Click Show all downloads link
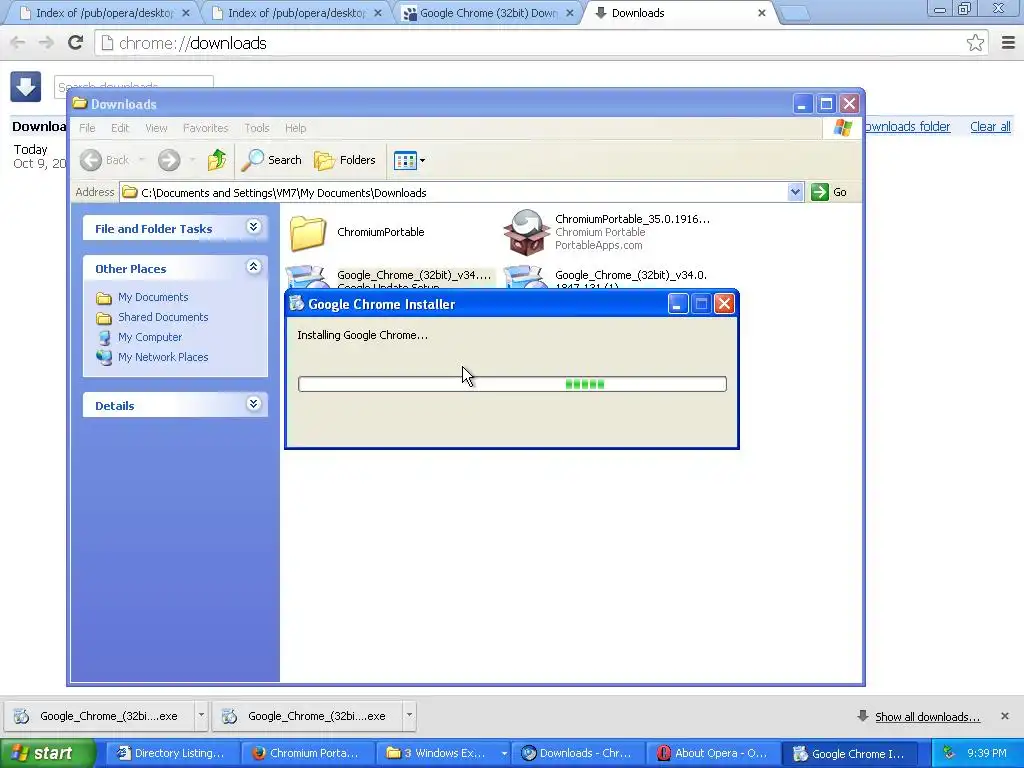 pos(927,717)
